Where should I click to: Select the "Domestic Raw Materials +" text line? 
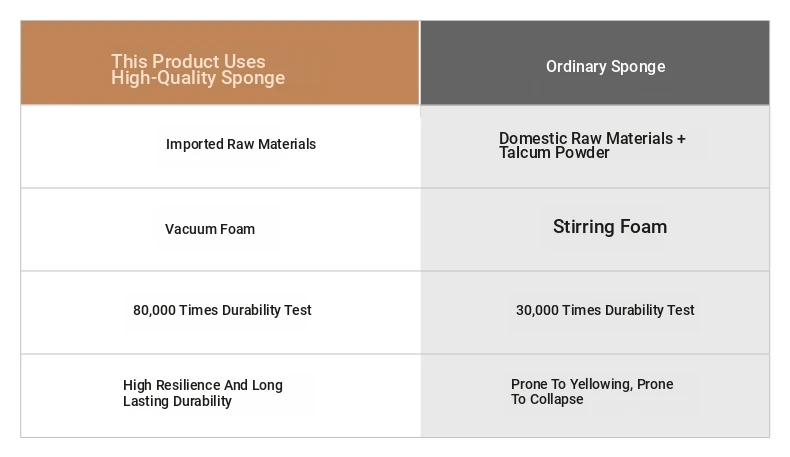[x=592, y=139]
